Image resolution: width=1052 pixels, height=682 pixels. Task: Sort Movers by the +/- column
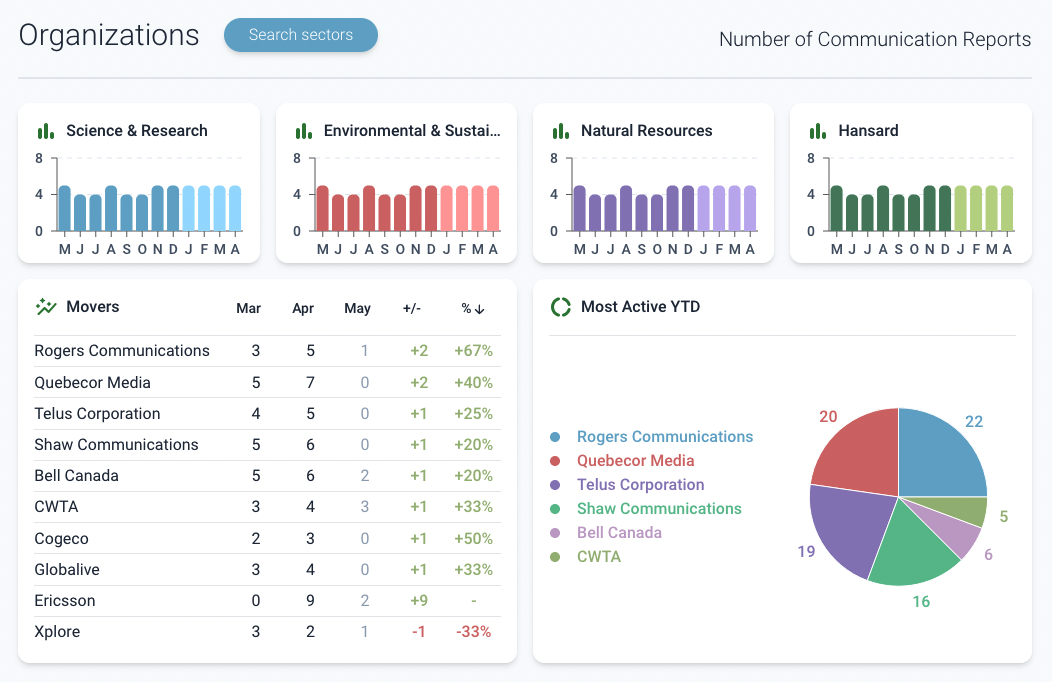coord(411,308)
